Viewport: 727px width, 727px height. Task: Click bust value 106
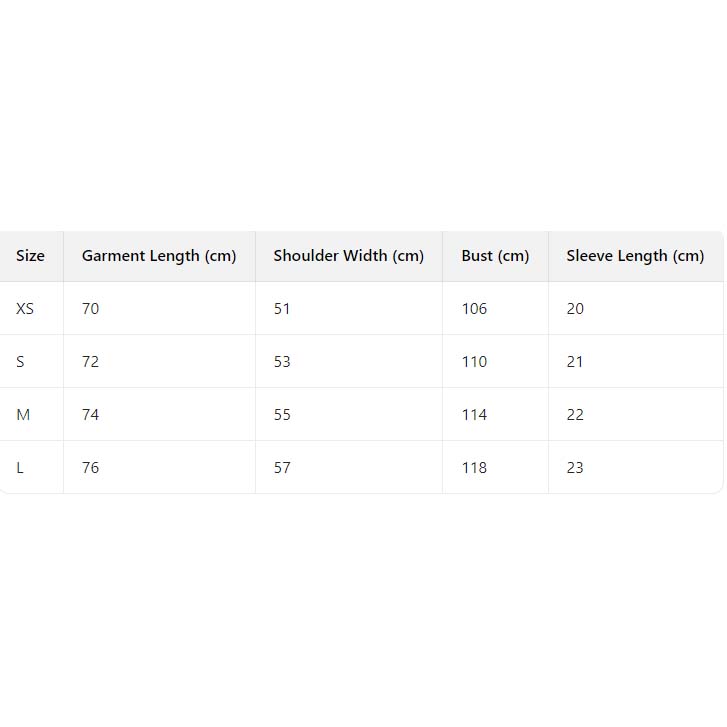[474, 309]
